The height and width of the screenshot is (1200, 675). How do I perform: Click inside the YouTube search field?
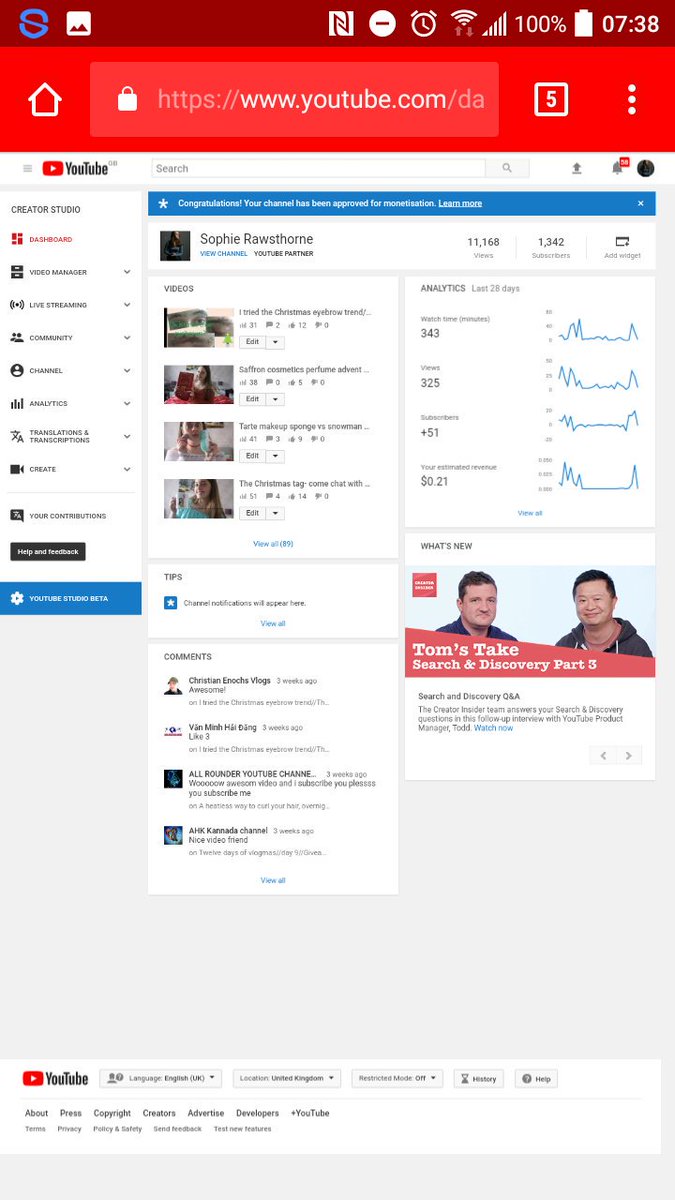[x=318, y=169]
